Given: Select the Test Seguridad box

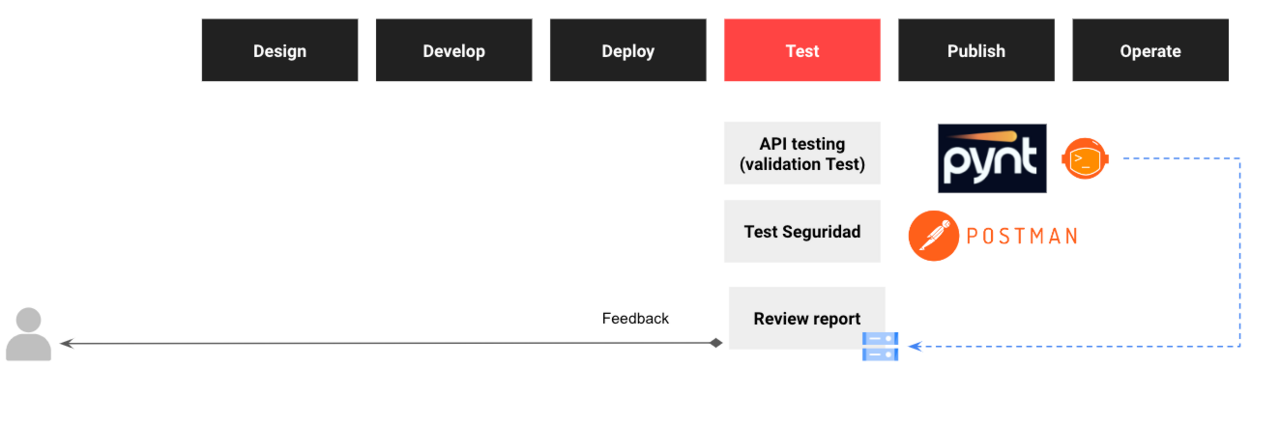Looking at the screenshot, I should pyautogui.click(x=802, y=231).
